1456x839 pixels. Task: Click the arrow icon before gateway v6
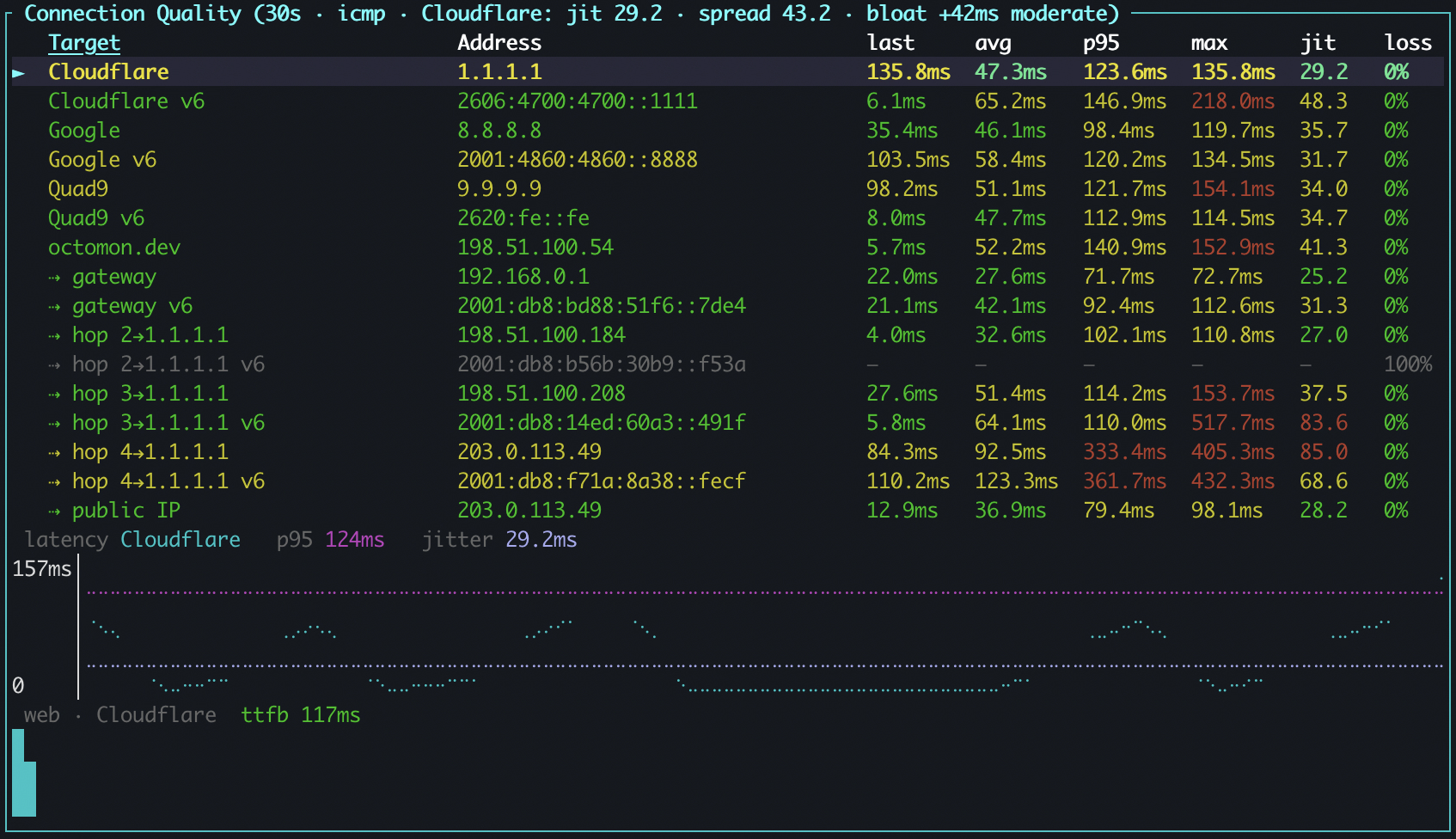pyautogui.click(x=54, y=307)
